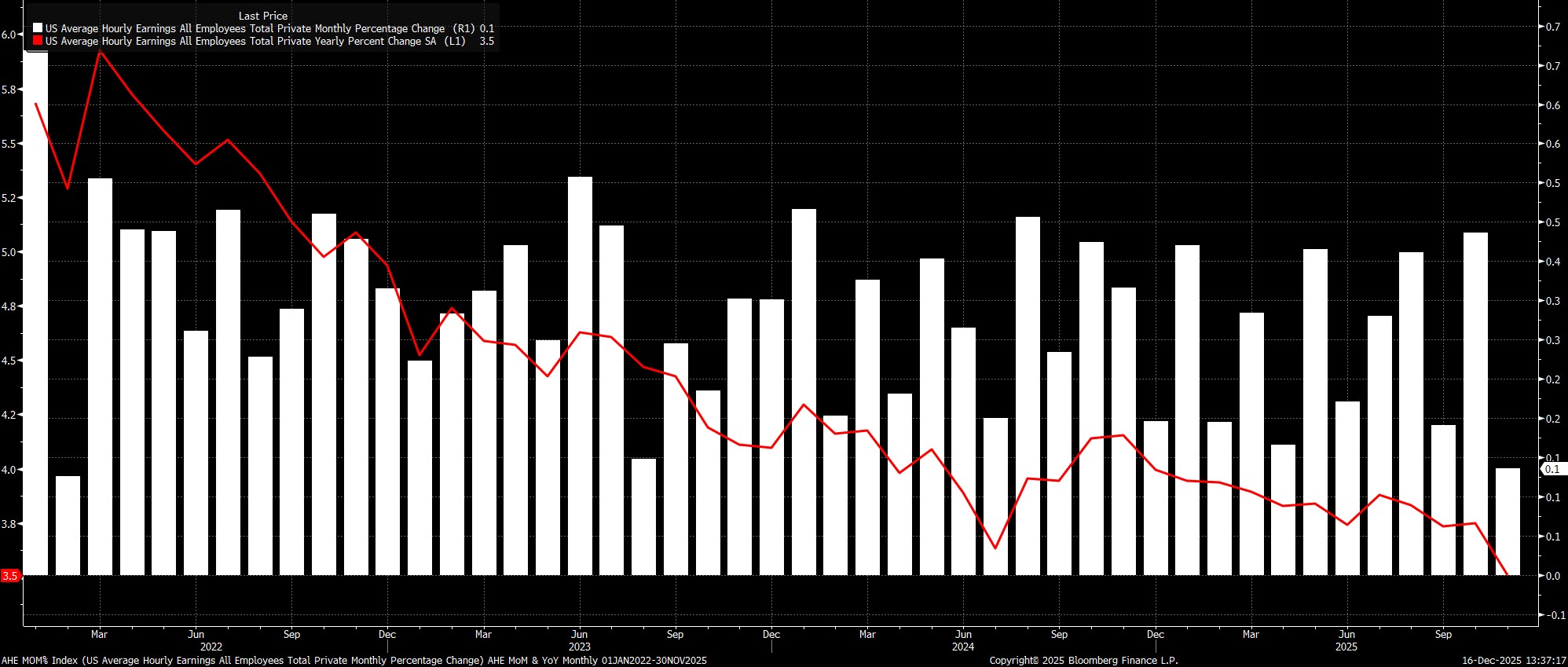Click the red 3.5 value tag on left axis
Image resolution: width=1568 pixels, height=667 pixels.
10,576
